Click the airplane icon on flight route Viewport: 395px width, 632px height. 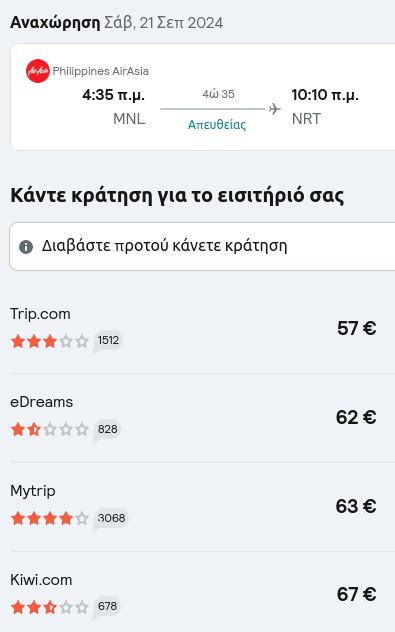click(x=274, y=109)
